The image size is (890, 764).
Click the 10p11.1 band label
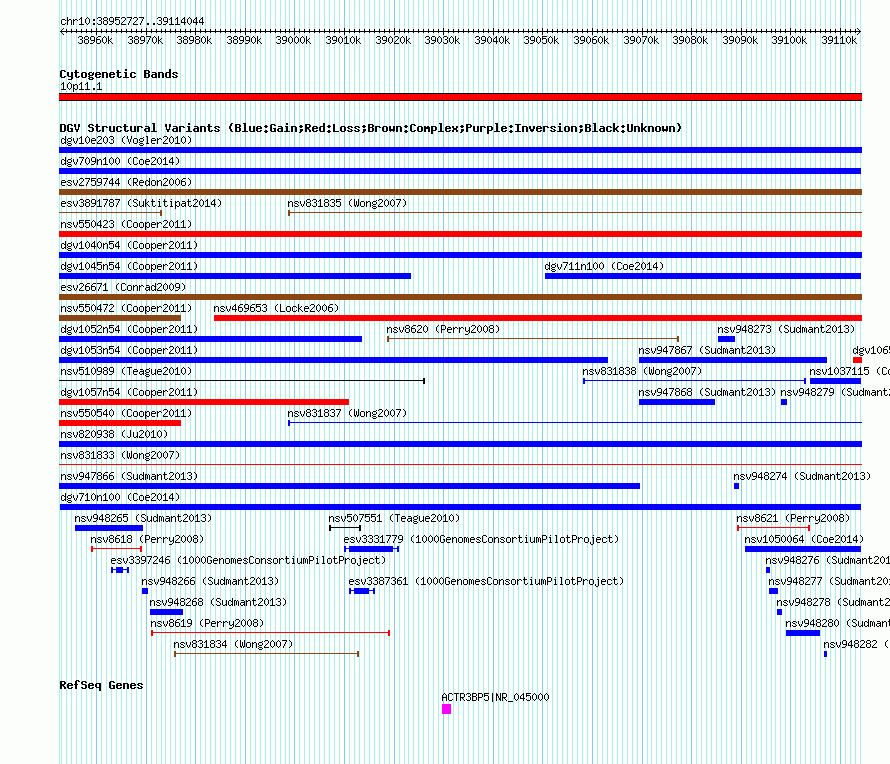pos(81,86)
